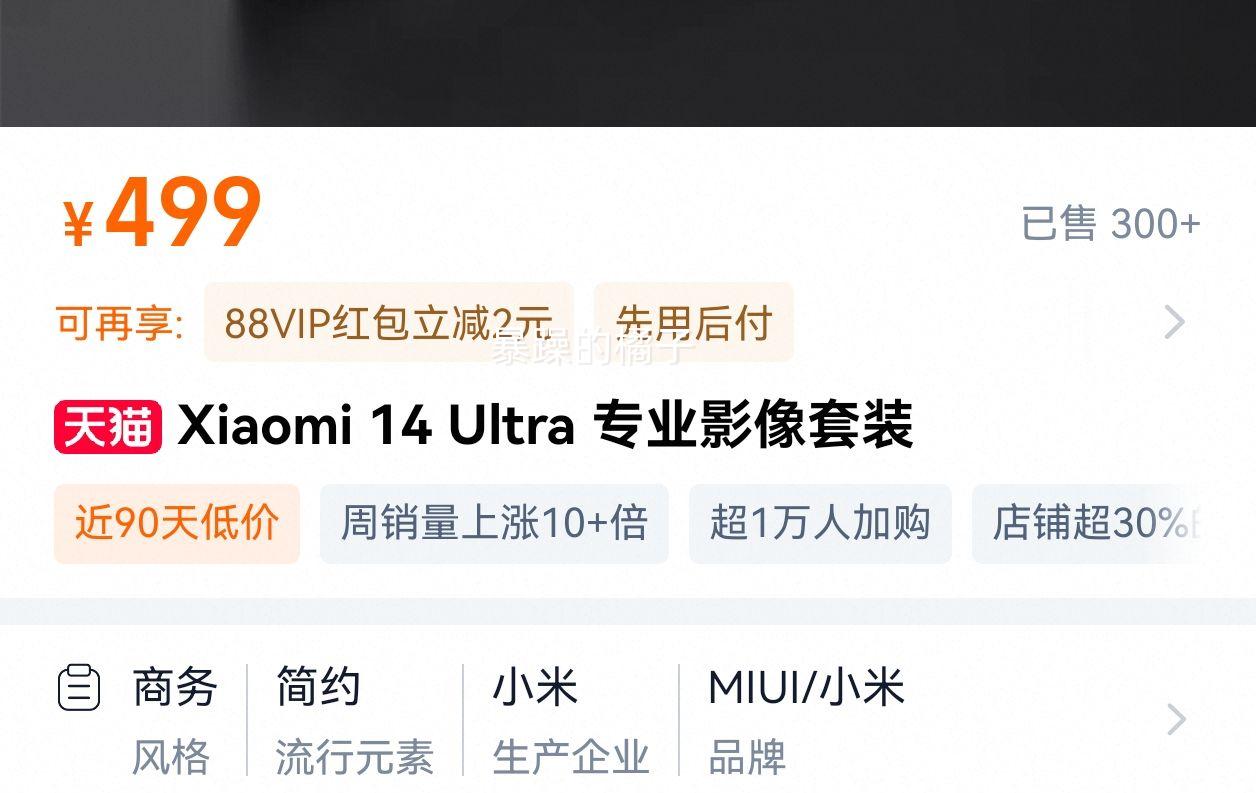Expand product specifications with the right chevron

coord(1177,719)
